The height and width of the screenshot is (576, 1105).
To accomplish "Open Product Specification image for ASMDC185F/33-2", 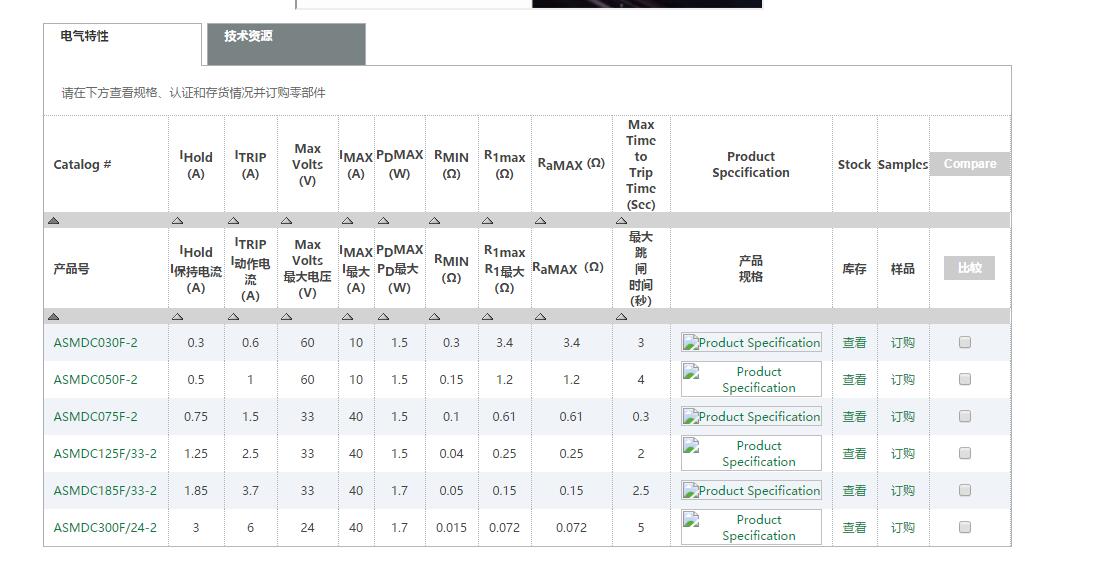I will point(751,491).
